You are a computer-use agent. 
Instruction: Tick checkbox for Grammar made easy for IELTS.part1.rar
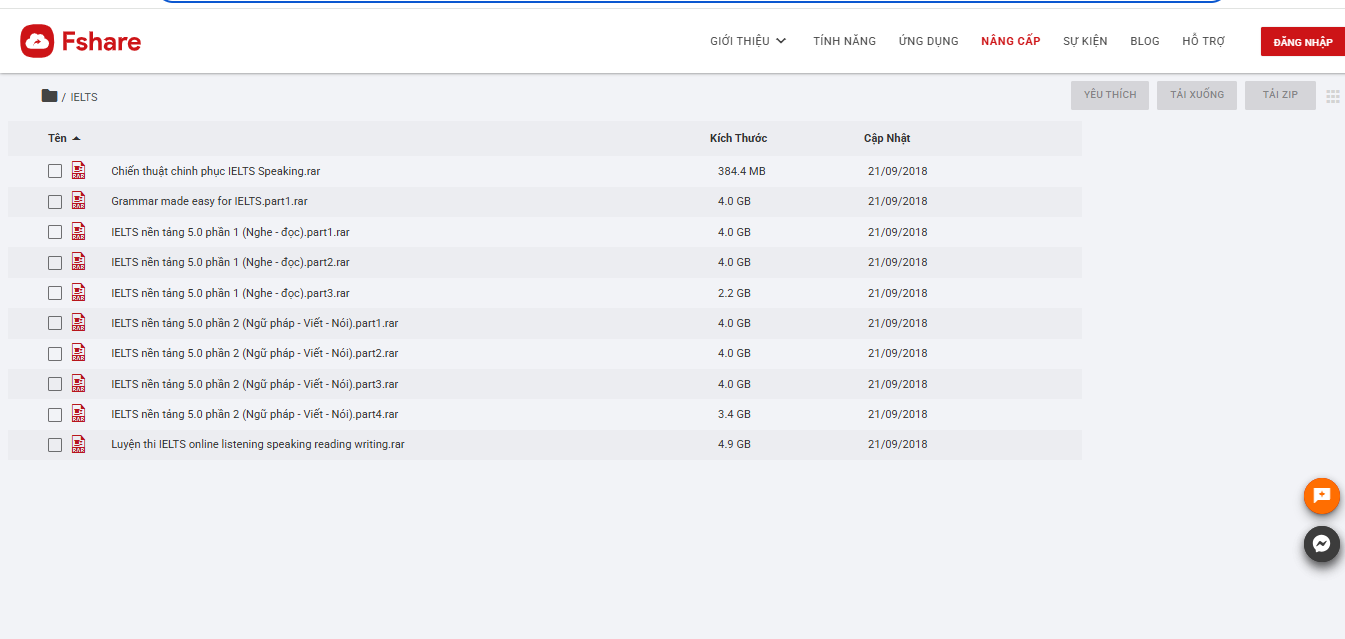tap(55, 202)
